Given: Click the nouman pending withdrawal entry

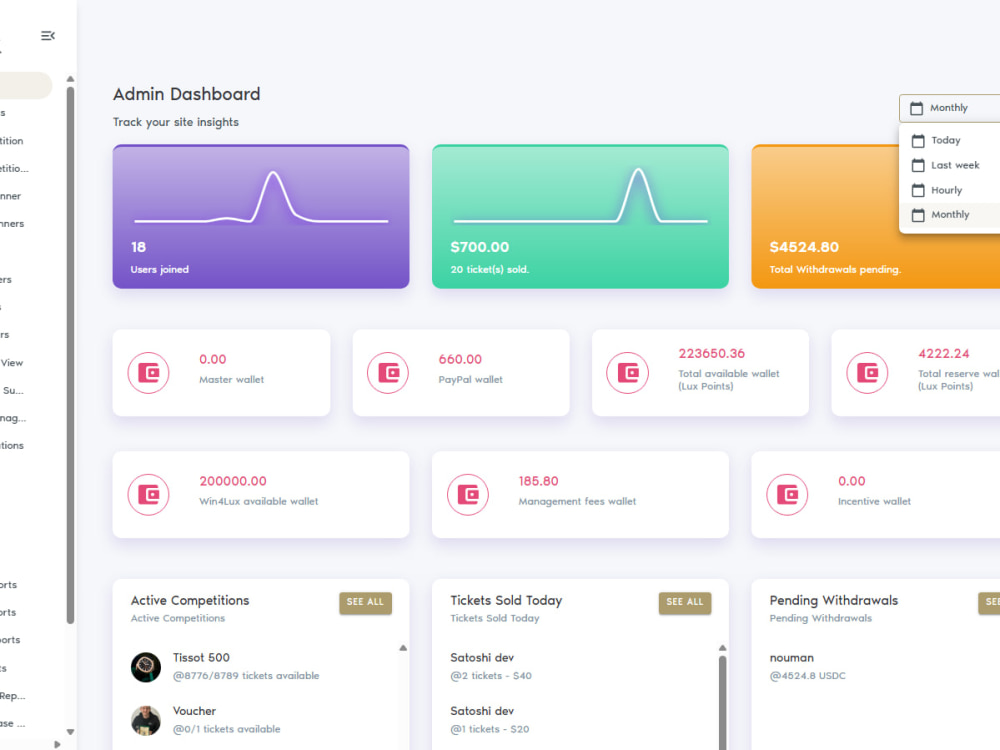Looking at the screenshot, I should pyautogui.click(x=807, y=666).
